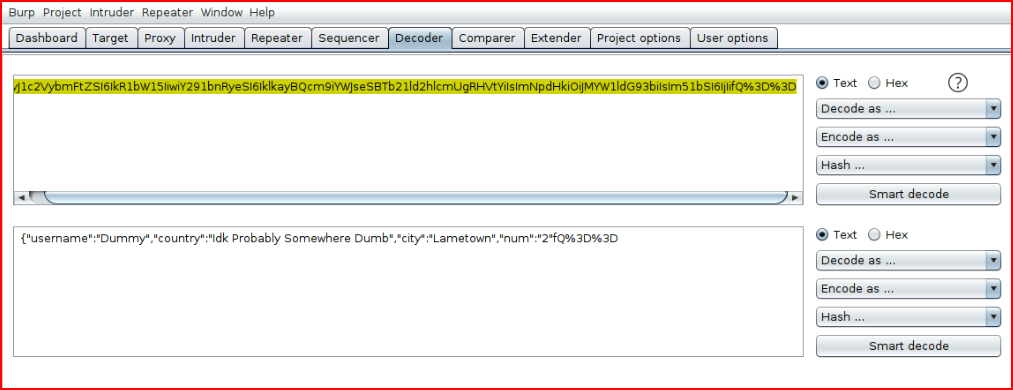The height and width of the screenshot is (390, 1013).
Task: Switch to the Extender tab
Action: pos(556,38)
